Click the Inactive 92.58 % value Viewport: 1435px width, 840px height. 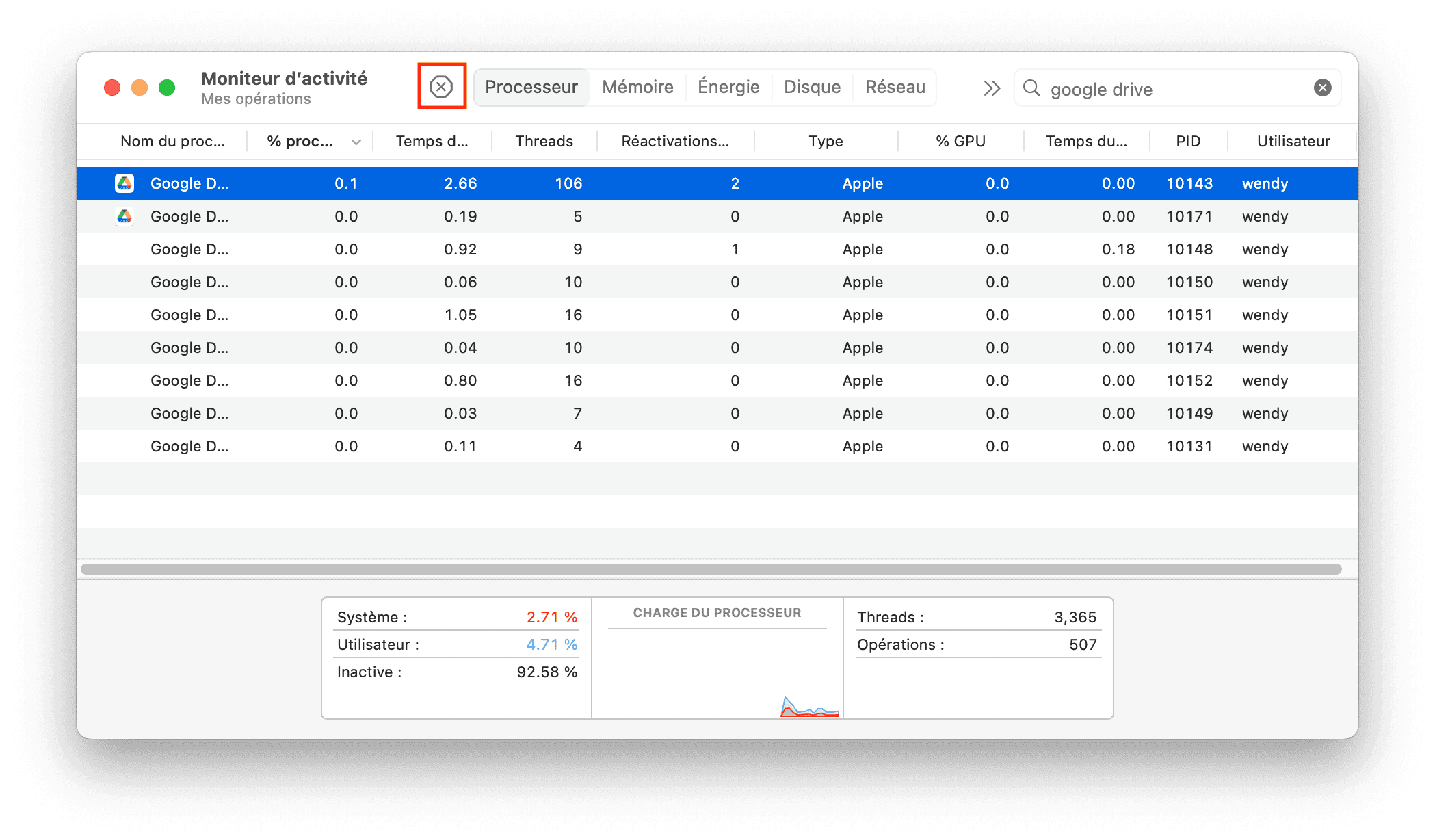coord(547,672)
